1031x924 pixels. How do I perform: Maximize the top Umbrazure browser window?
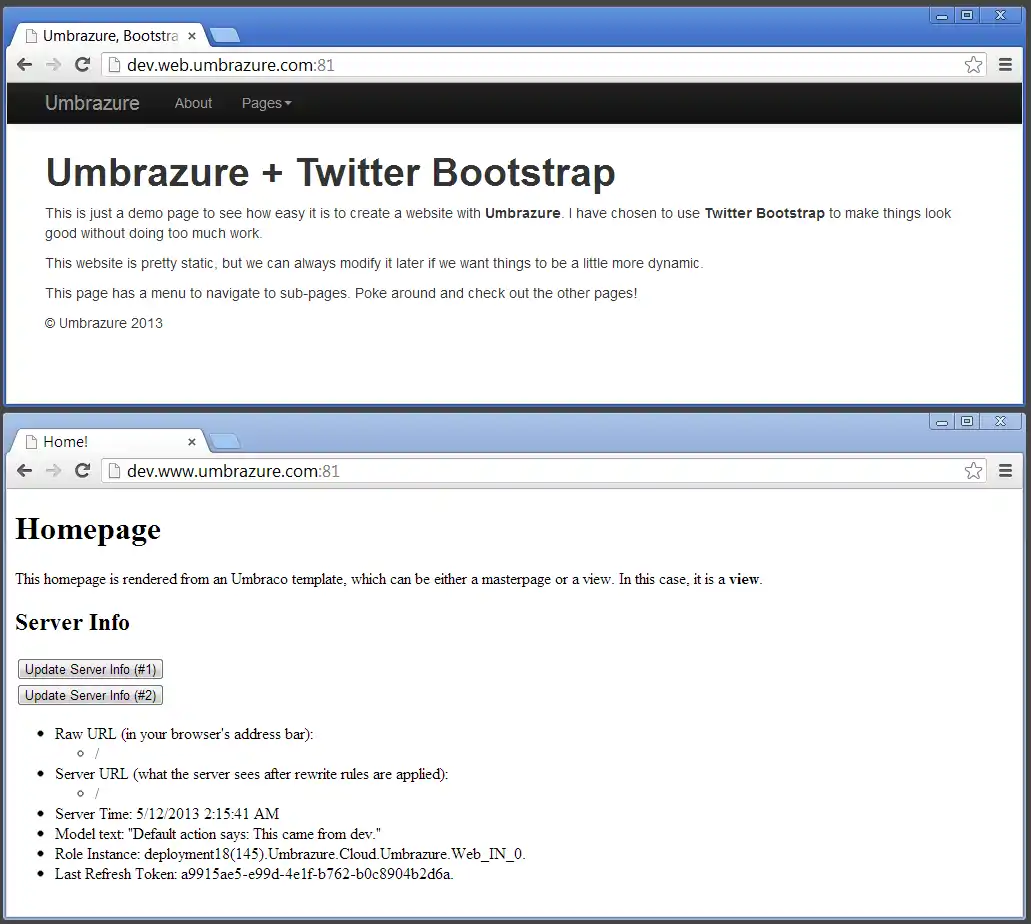(967, 16)
